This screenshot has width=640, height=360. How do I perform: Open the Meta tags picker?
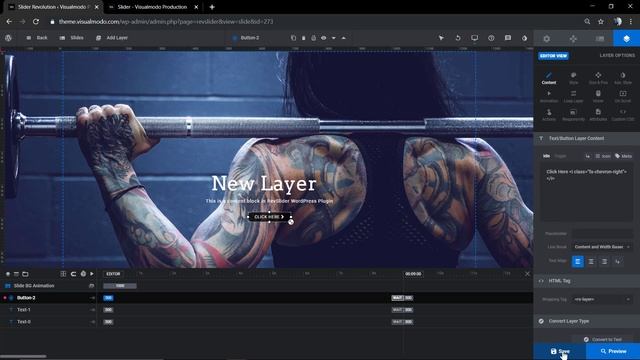(x=624, y=156)
